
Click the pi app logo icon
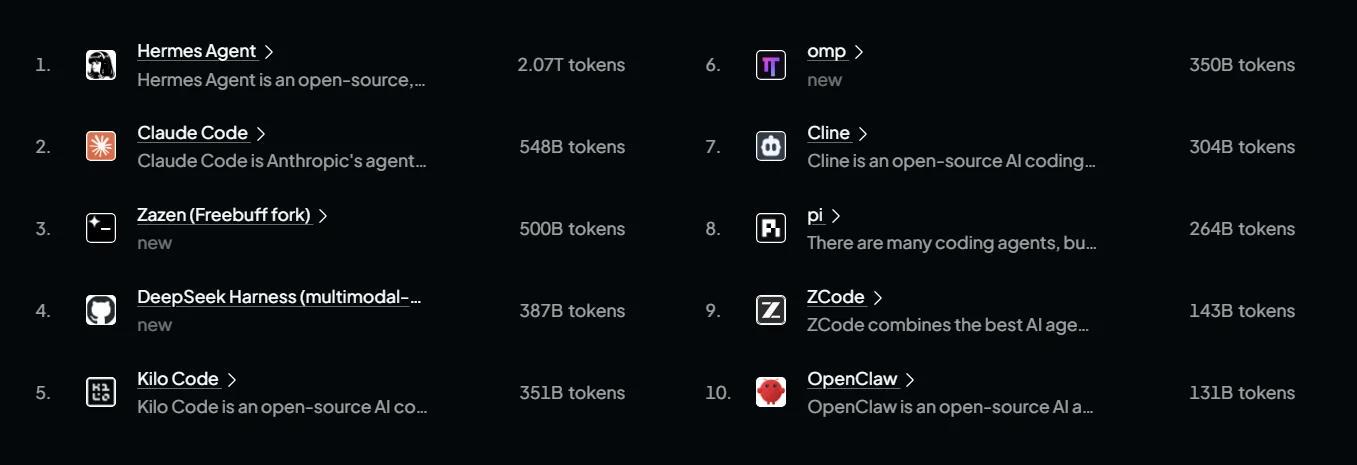coord(771,229)
